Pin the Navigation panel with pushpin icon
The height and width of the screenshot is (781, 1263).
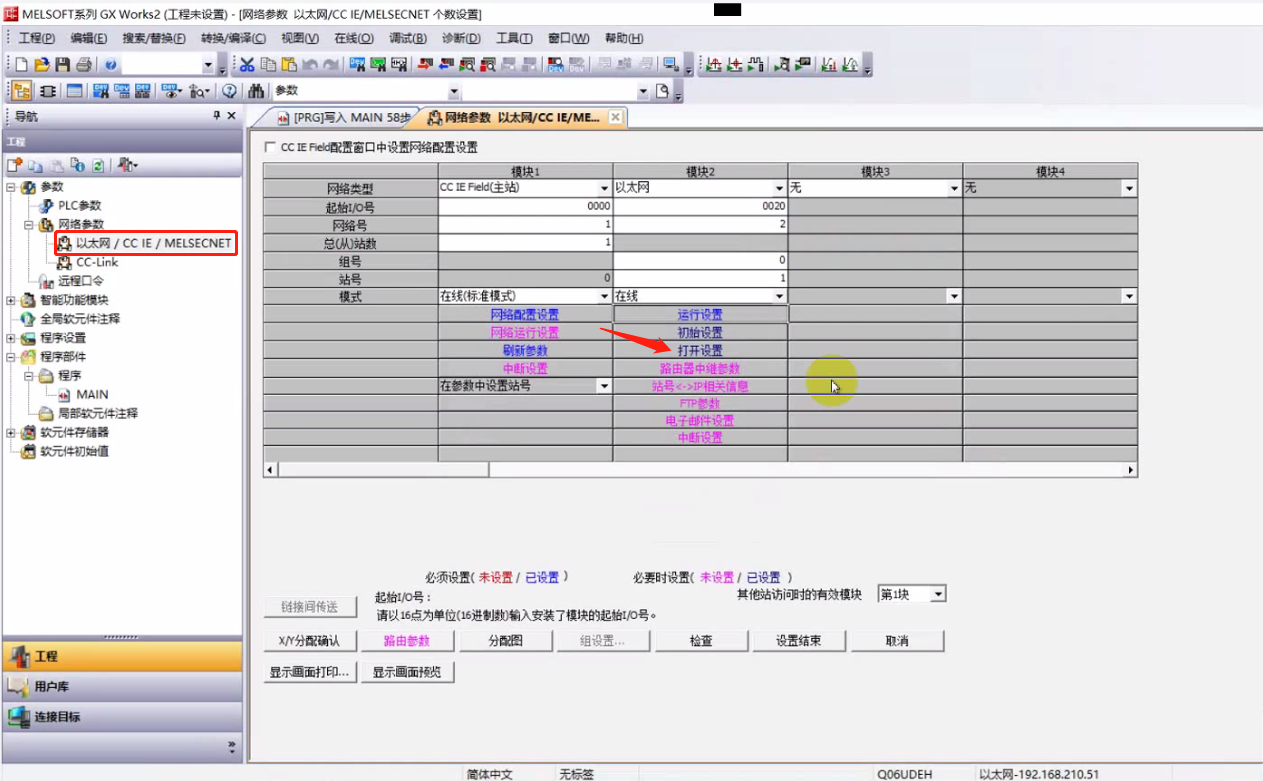tap(217, 116)
